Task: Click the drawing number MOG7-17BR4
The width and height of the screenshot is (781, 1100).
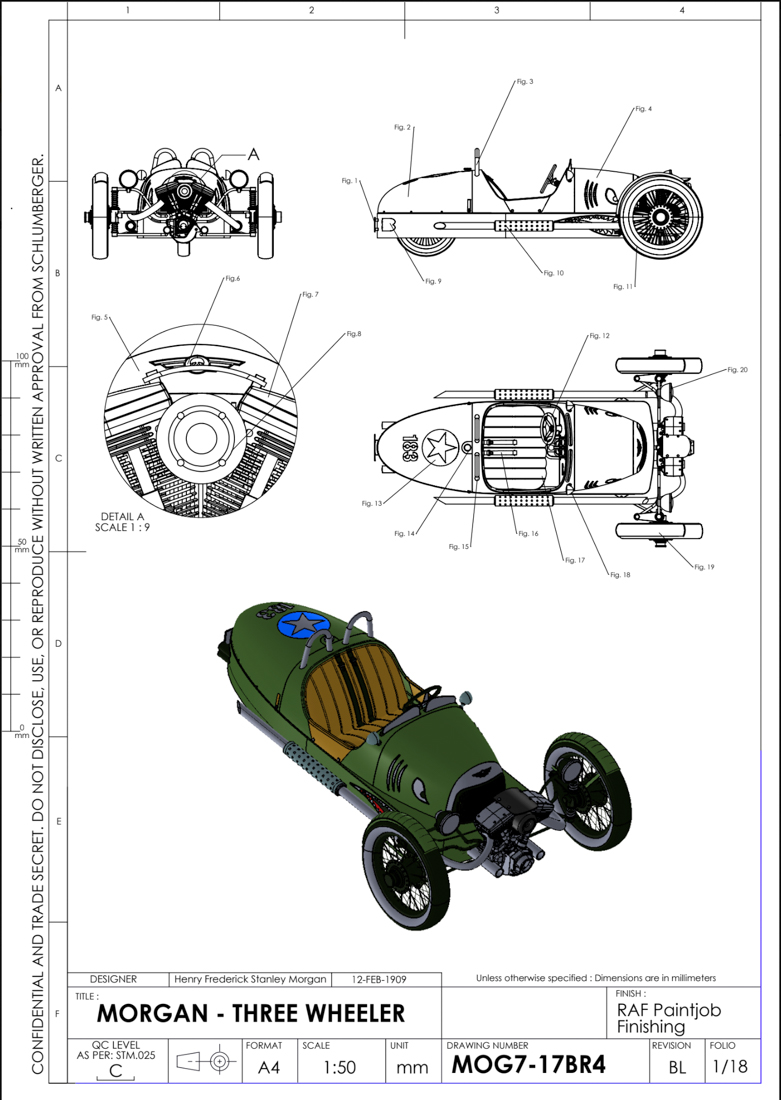Action: [528, 1065]
